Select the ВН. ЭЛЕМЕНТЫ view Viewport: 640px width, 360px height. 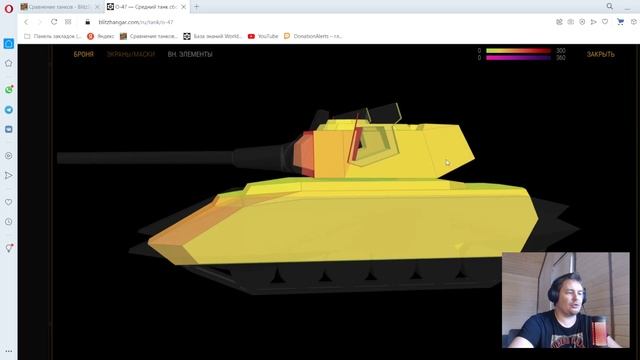pyautogui.click(x=190, y=54)
